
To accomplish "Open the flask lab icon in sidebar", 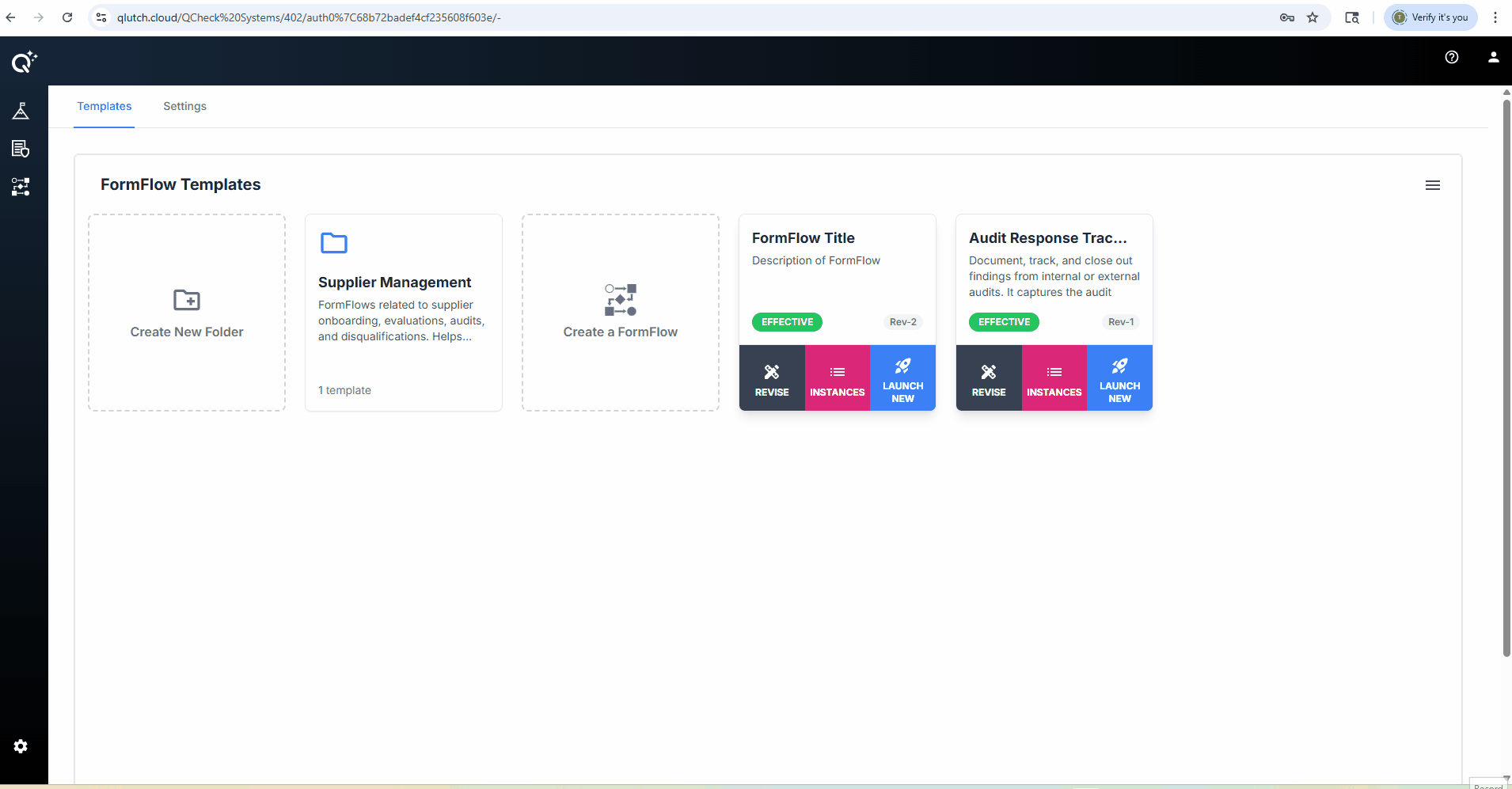I will (x=21, y=111).
